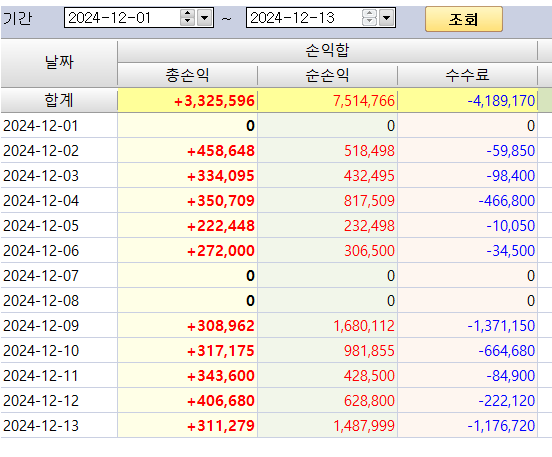Image resolution: width=552 pixels, height=457 pixels.
Task: Click the 총손익 column header
Action: (187, 75)
